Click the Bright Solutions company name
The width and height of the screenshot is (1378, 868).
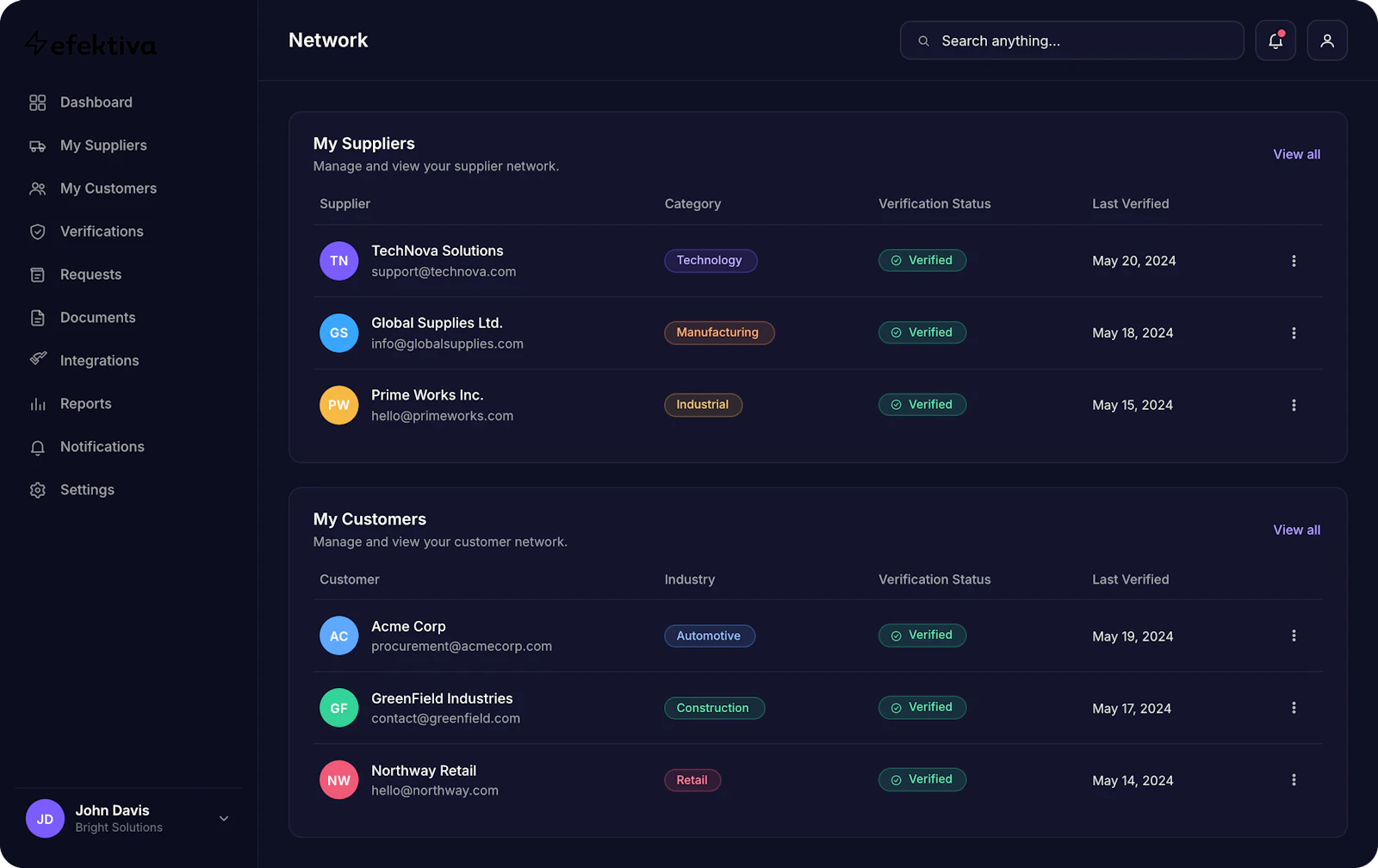click(x=119, y=828)
